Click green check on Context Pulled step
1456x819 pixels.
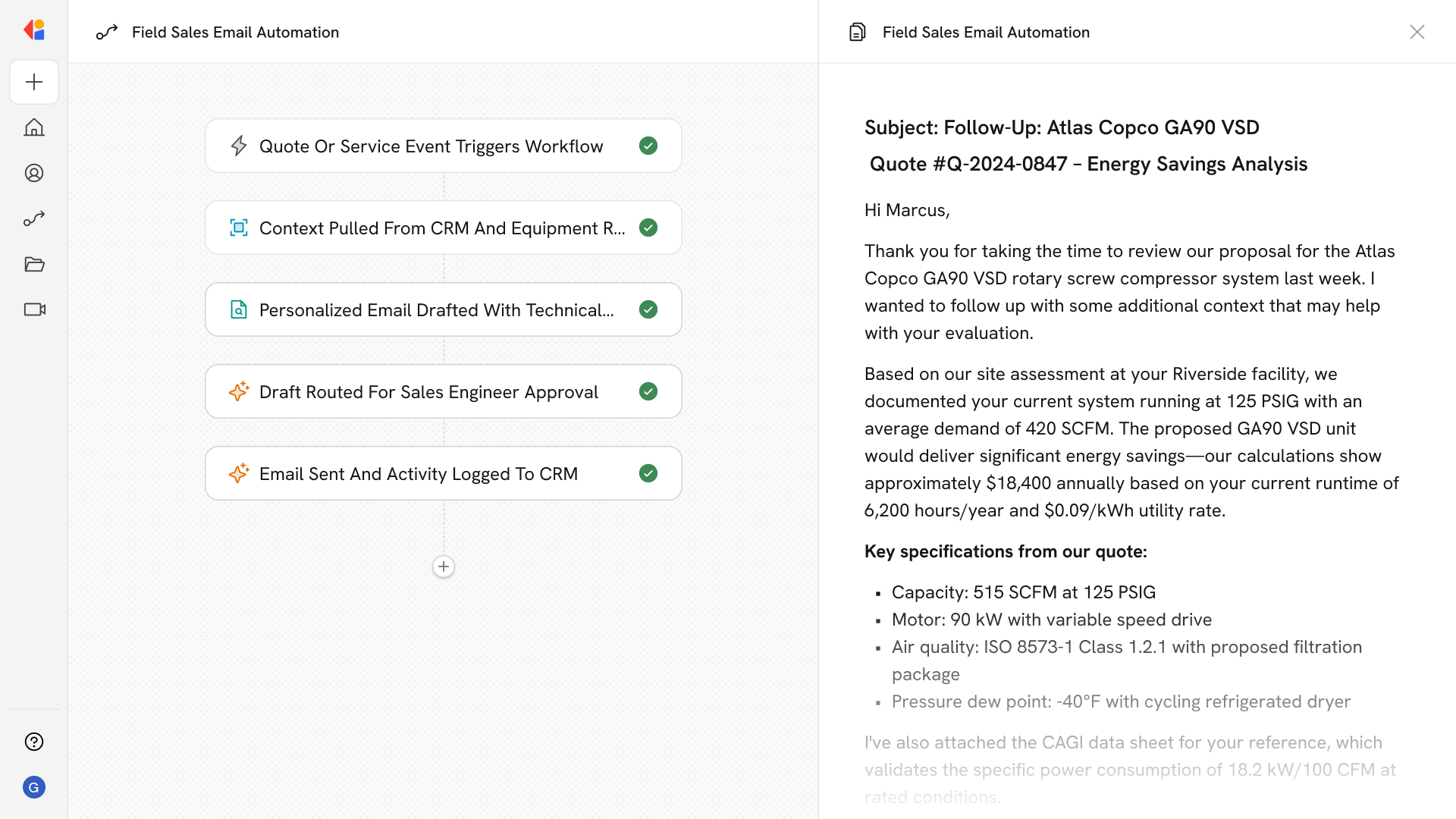point(648,227)
